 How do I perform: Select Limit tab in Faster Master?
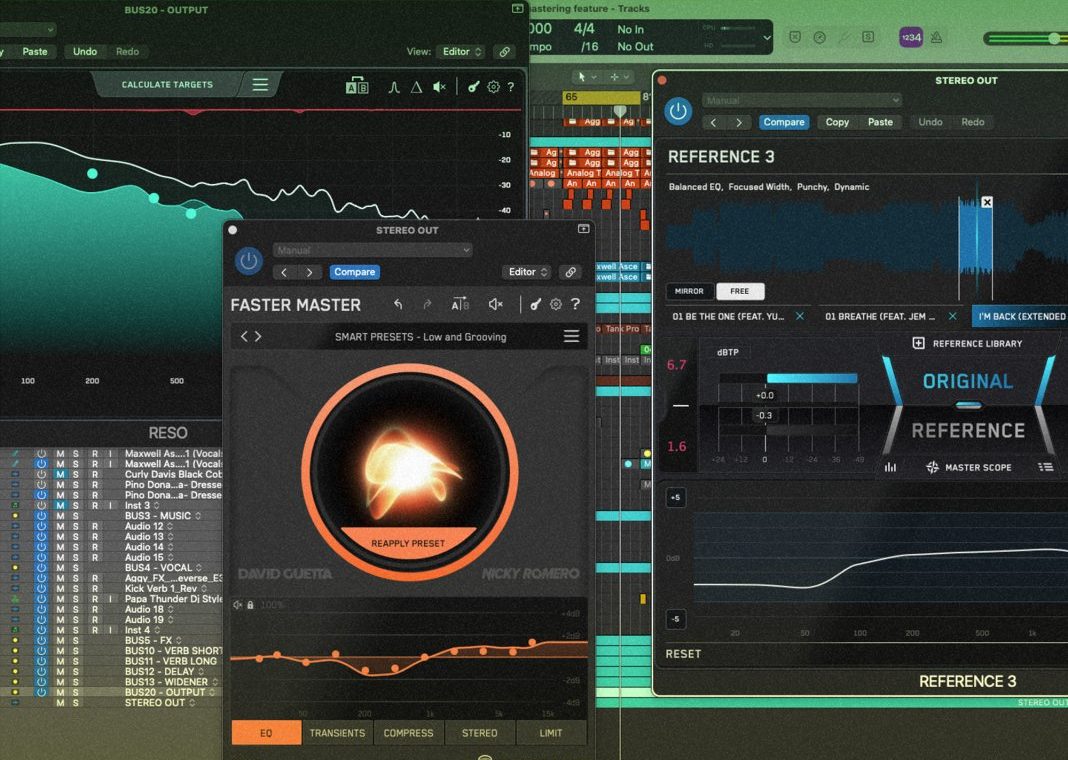[x=551, y=733]
